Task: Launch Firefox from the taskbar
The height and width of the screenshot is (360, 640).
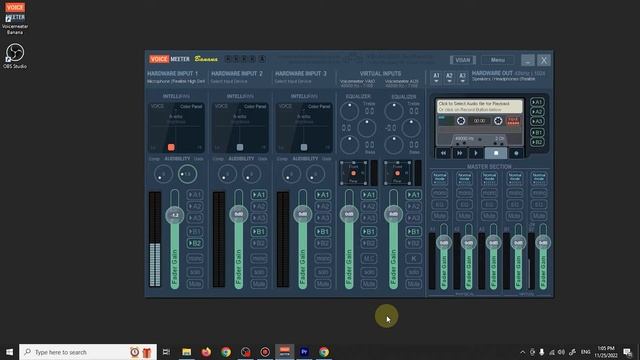Action: [206, 352]
